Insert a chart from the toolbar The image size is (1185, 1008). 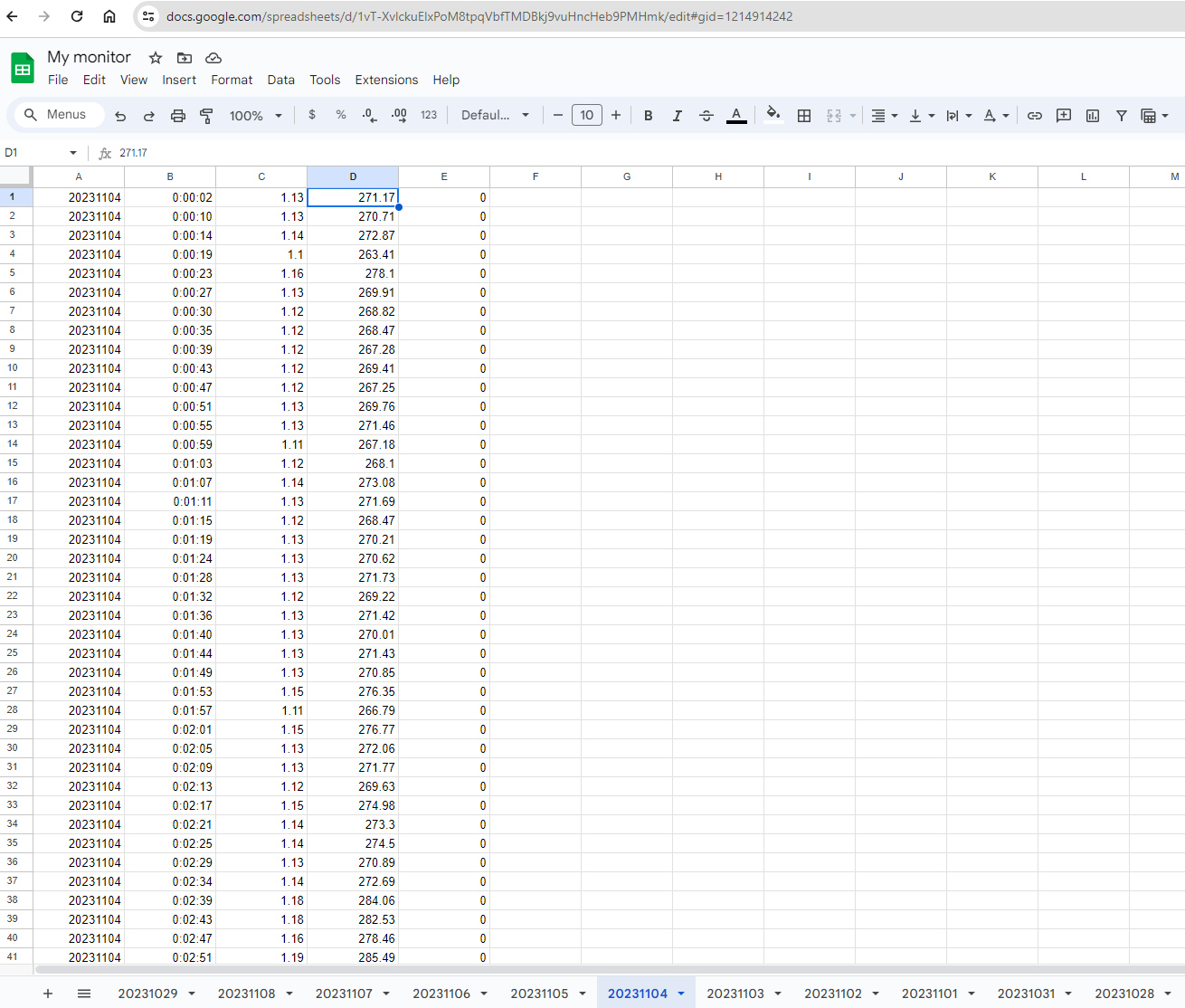(x=1092, y=115)
